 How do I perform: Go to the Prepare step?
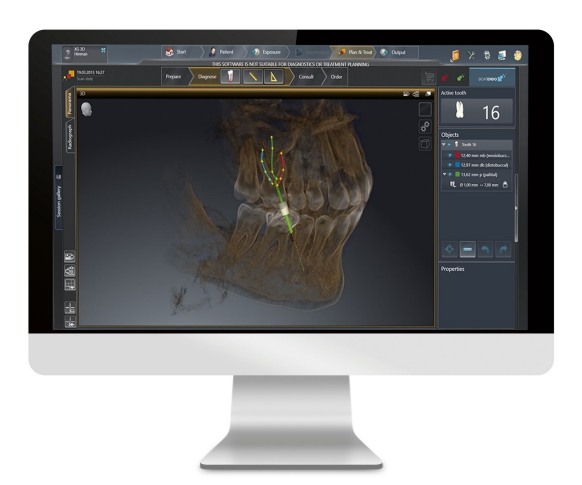click(173, 77)
